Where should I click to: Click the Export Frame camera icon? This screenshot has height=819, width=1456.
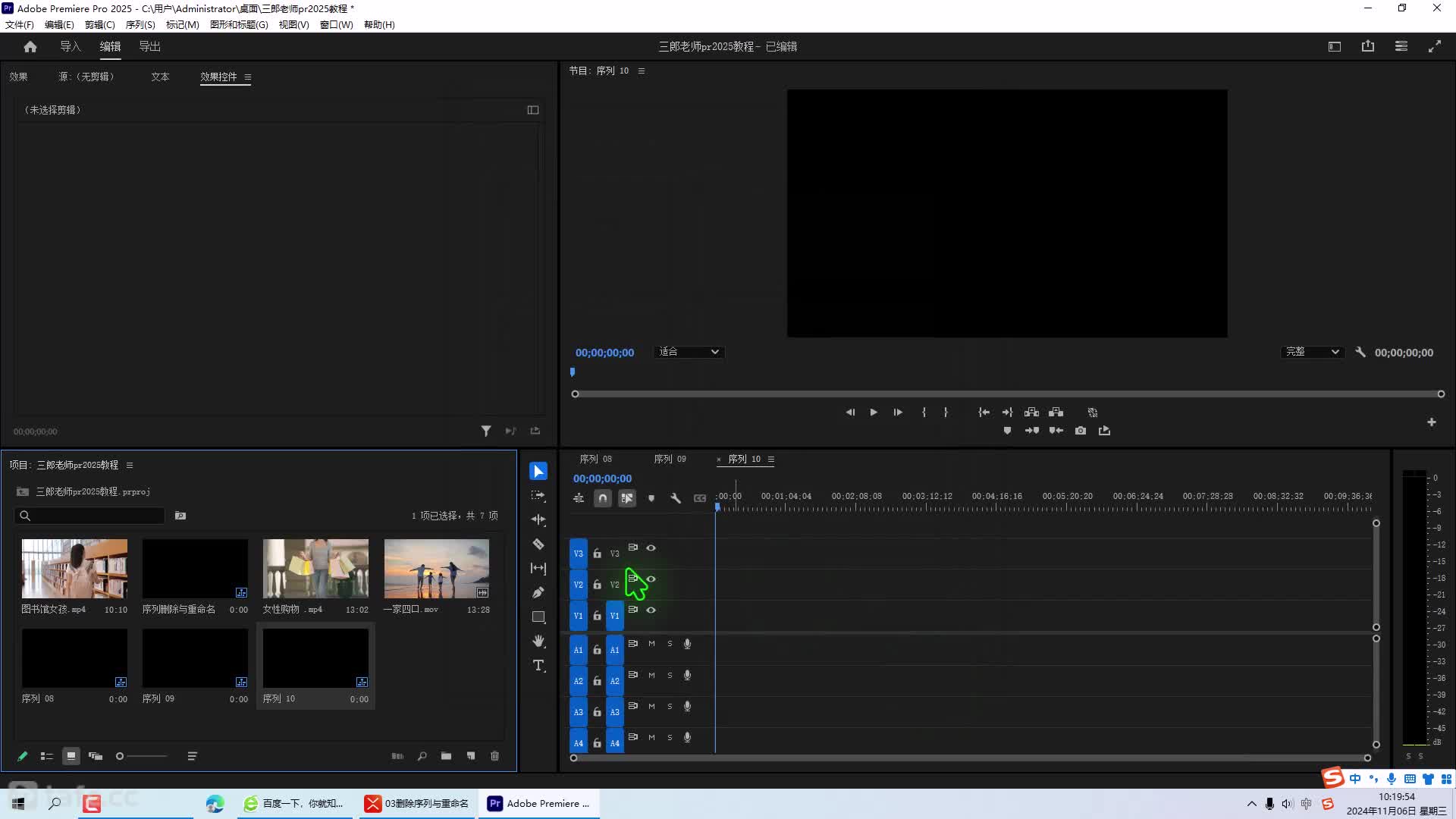point(1080,431)
